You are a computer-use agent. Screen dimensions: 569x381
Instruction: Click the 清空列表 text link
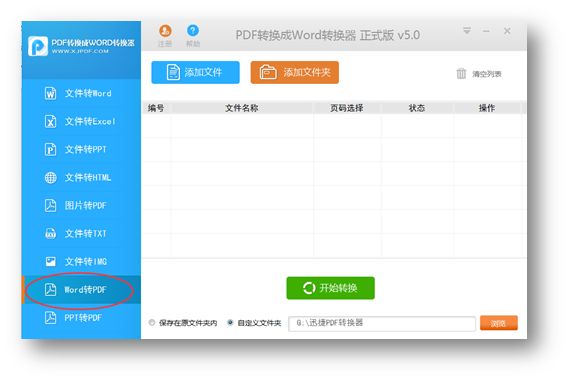click(x=487, y=74)
